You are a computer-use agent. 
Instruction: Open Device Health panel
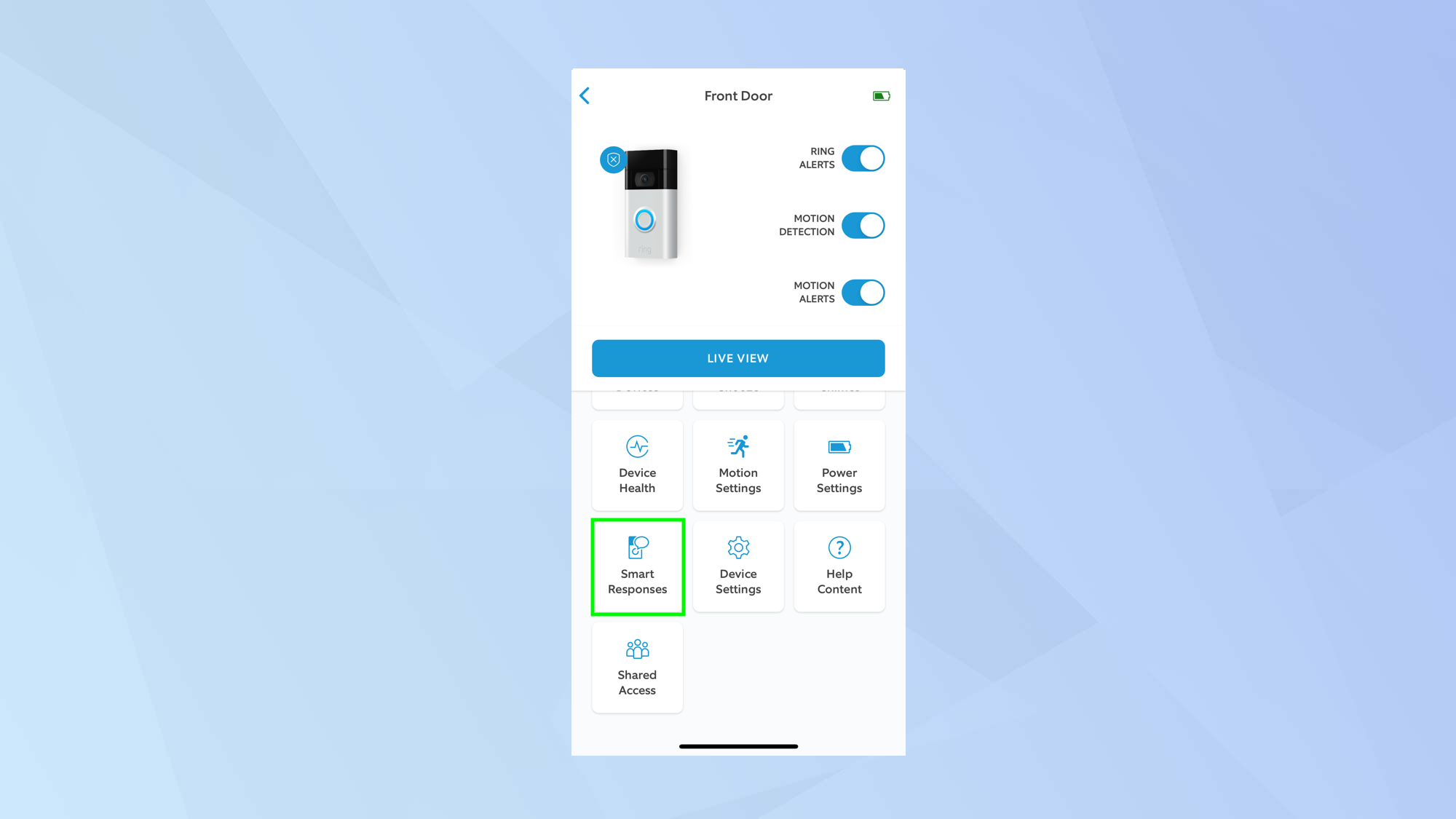click(637, 463)
